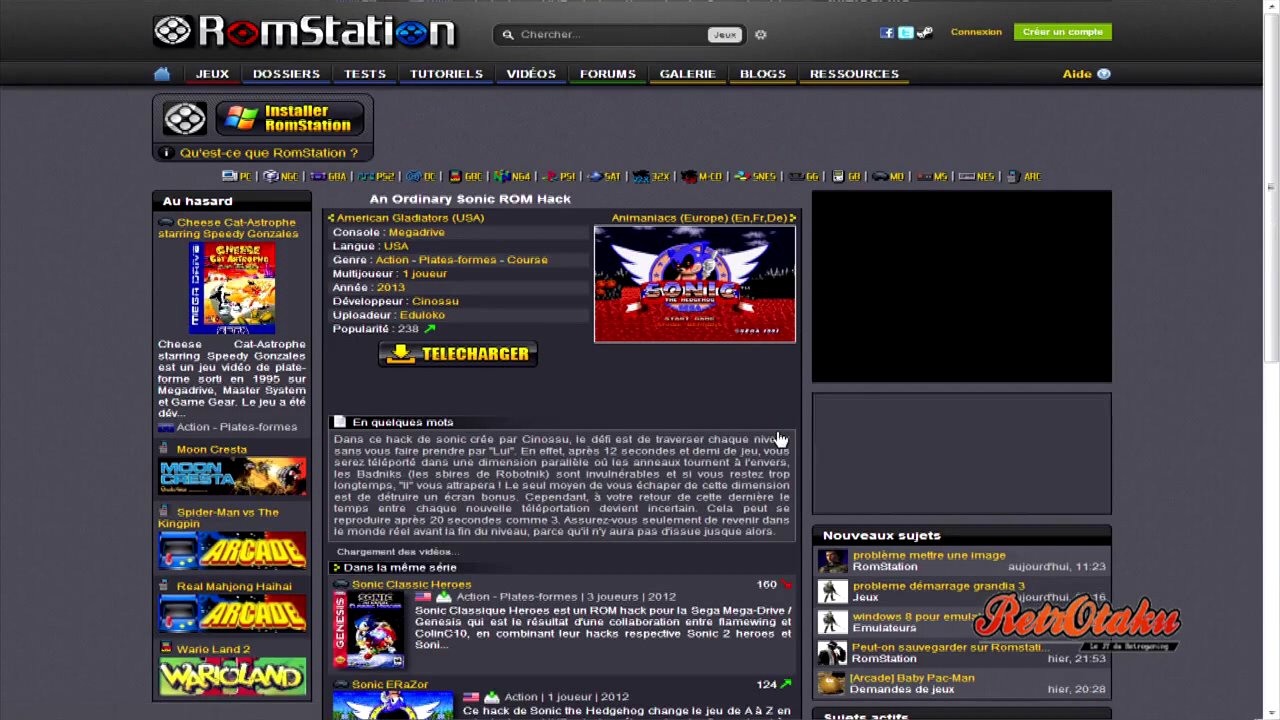
Task: Open the GALERIE menu
Action: [x=687, y=74]
